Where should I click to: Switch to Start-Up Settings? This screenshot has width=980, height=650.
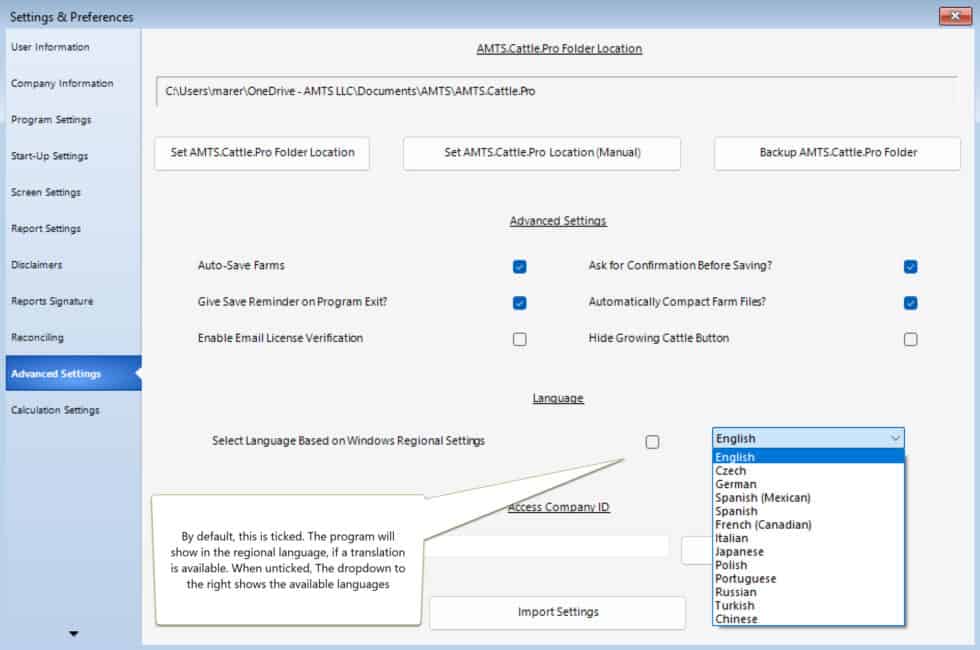click(47, 155)
